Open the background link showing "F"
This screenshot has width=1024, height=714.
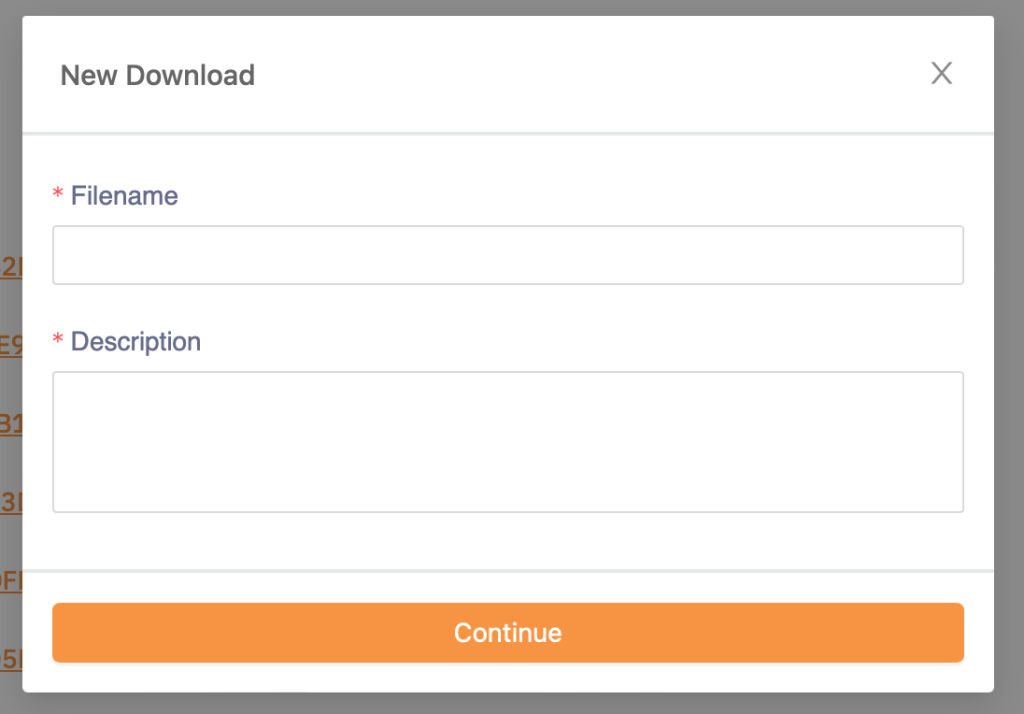[10, 581]
